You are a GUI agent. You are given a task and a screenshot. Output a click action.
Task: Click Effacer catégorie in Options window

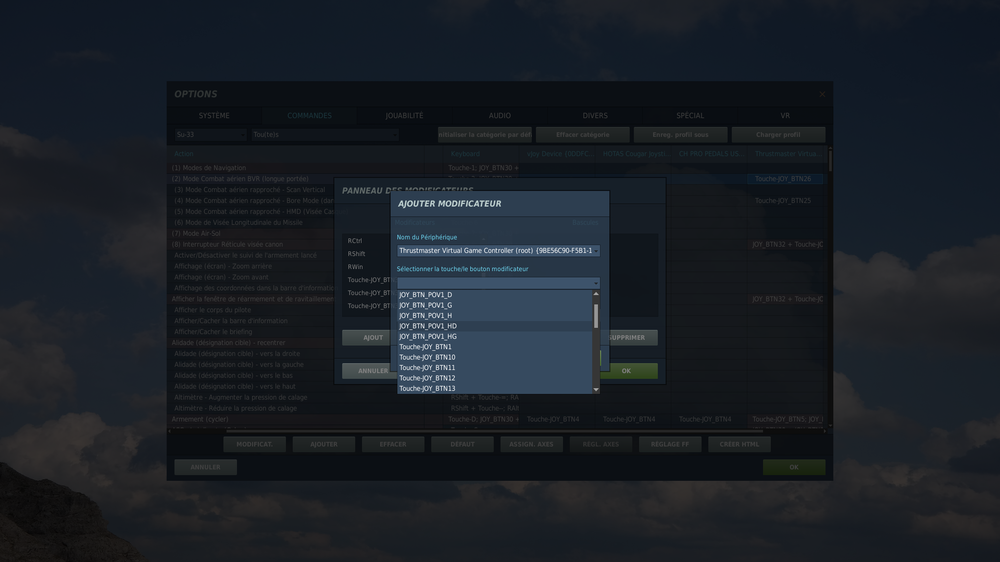[582, 135]
